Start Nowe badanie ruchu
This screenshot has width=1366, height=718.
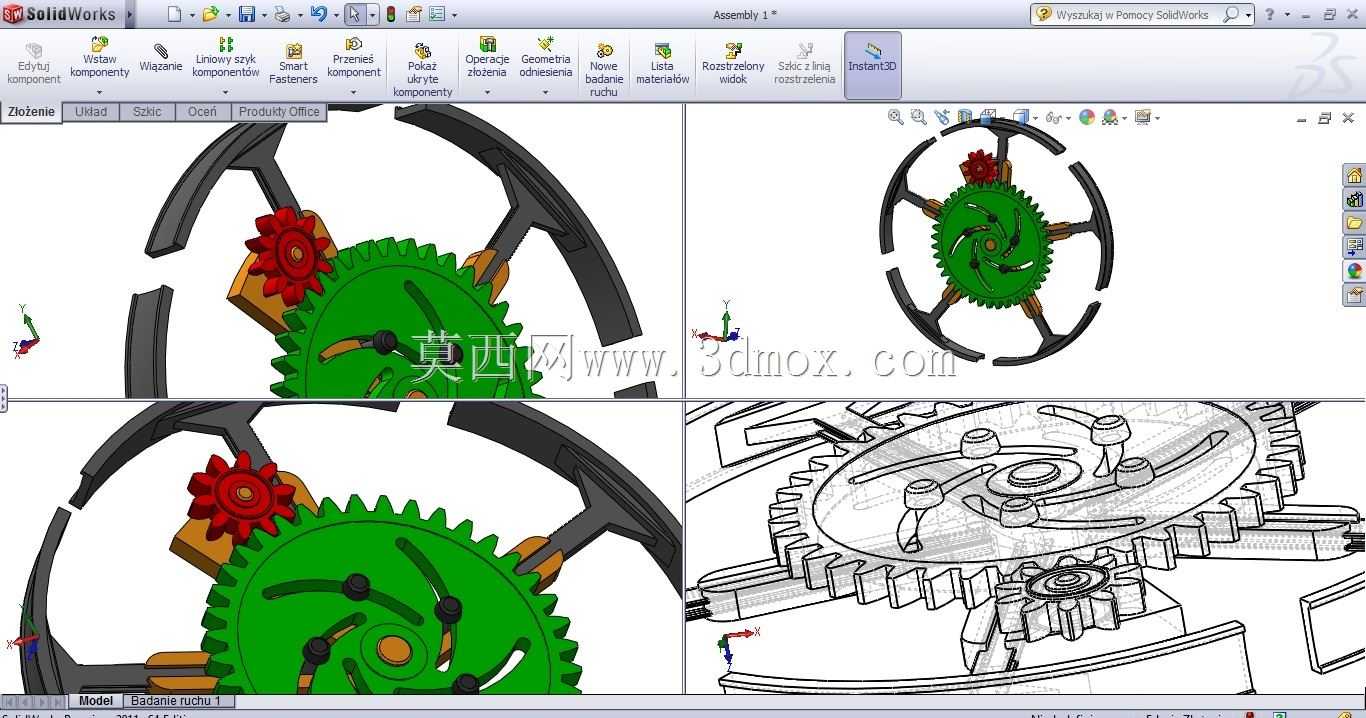coord(604,69)
